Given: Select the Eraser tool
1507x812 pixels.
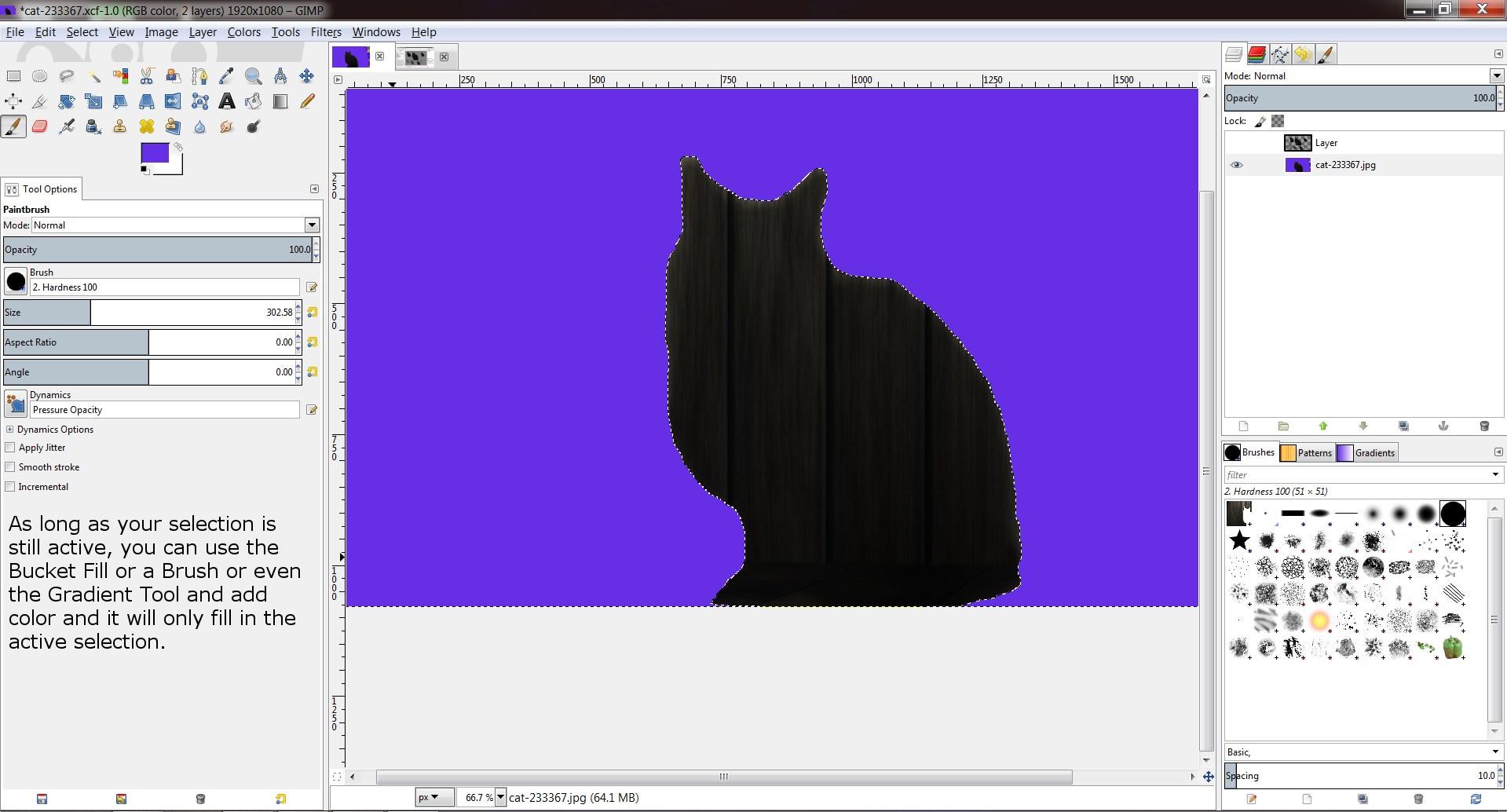Looking at the screenshot, I should click(x=40, y=126).
